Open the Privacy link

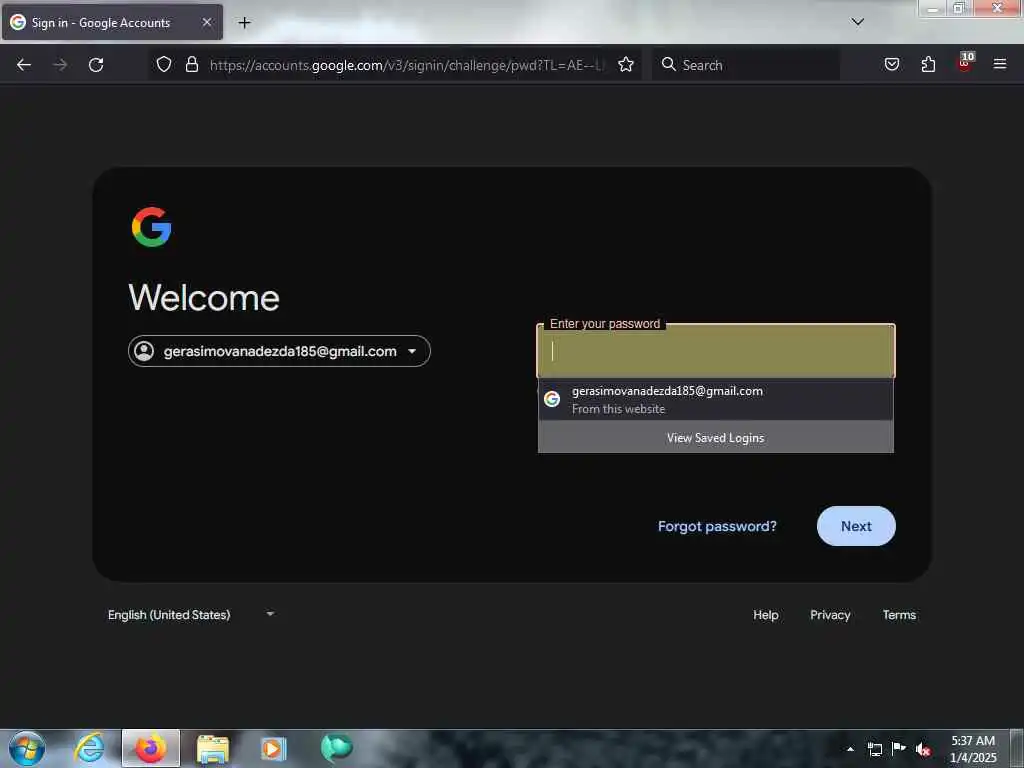tap(830, 615)
